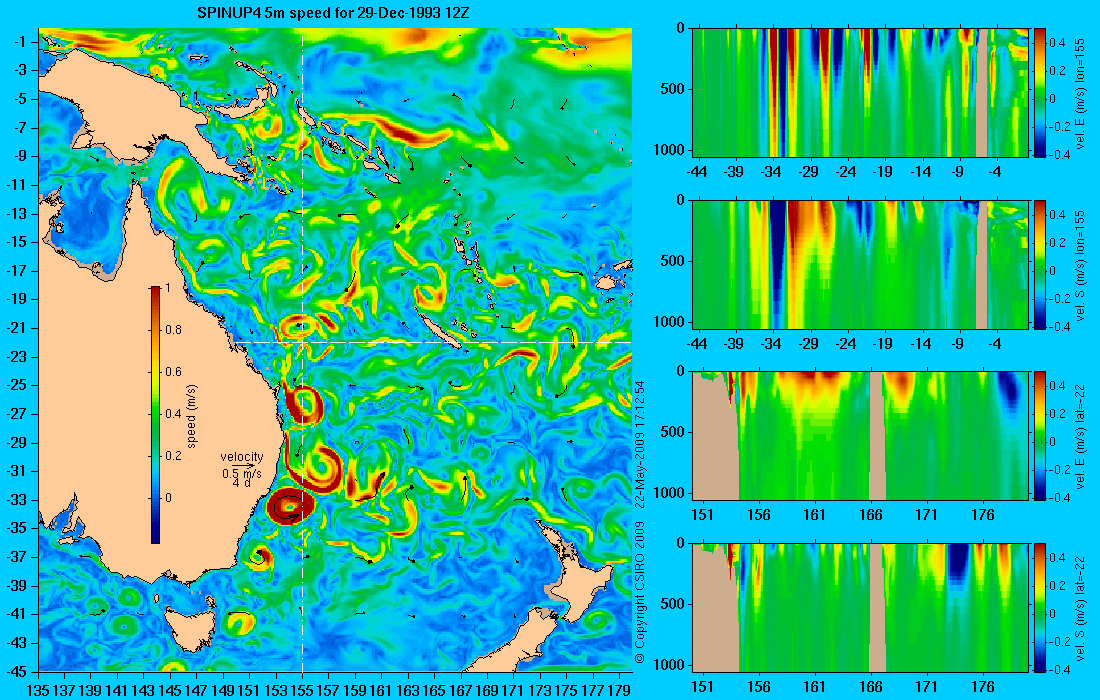Click the "4 d" text under the velocity arrow
This screenshot has height=700, width=1100.
click(x=242, y=483)
